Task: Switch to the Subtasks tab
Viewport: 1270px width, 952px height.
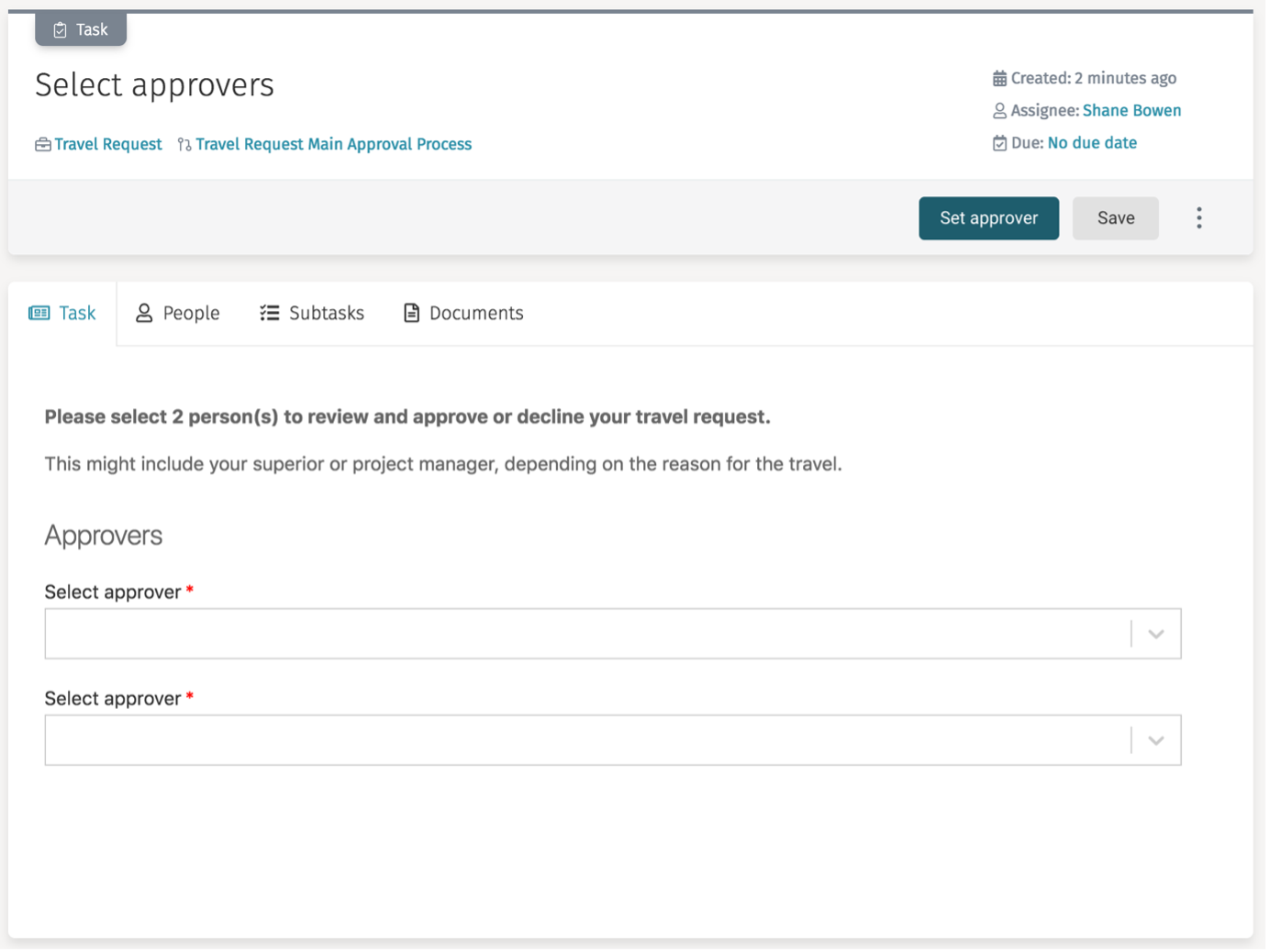Action: (x=326, y=313)
